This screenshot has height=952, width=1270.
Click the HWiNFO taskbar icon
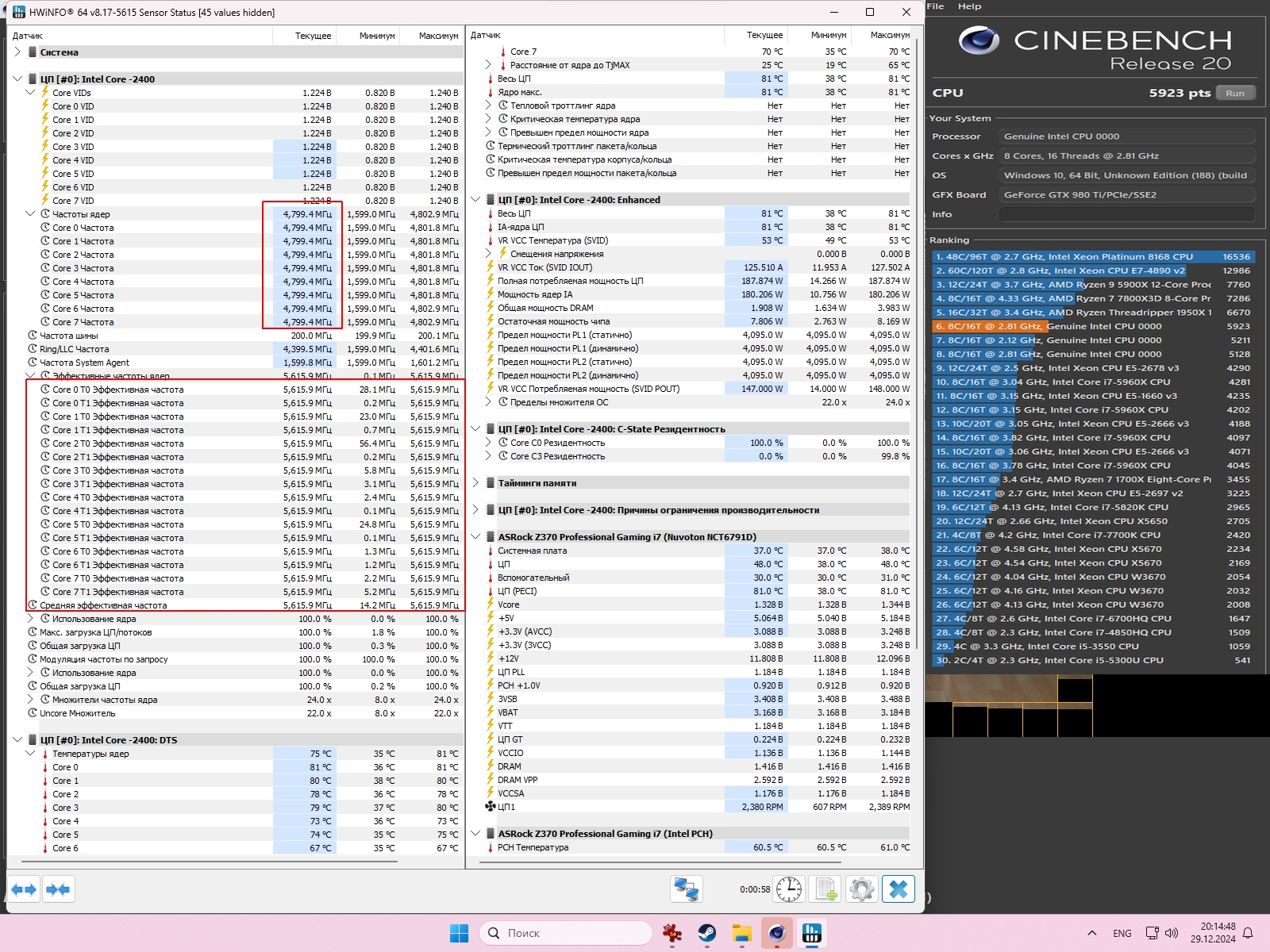coord(812,934)
